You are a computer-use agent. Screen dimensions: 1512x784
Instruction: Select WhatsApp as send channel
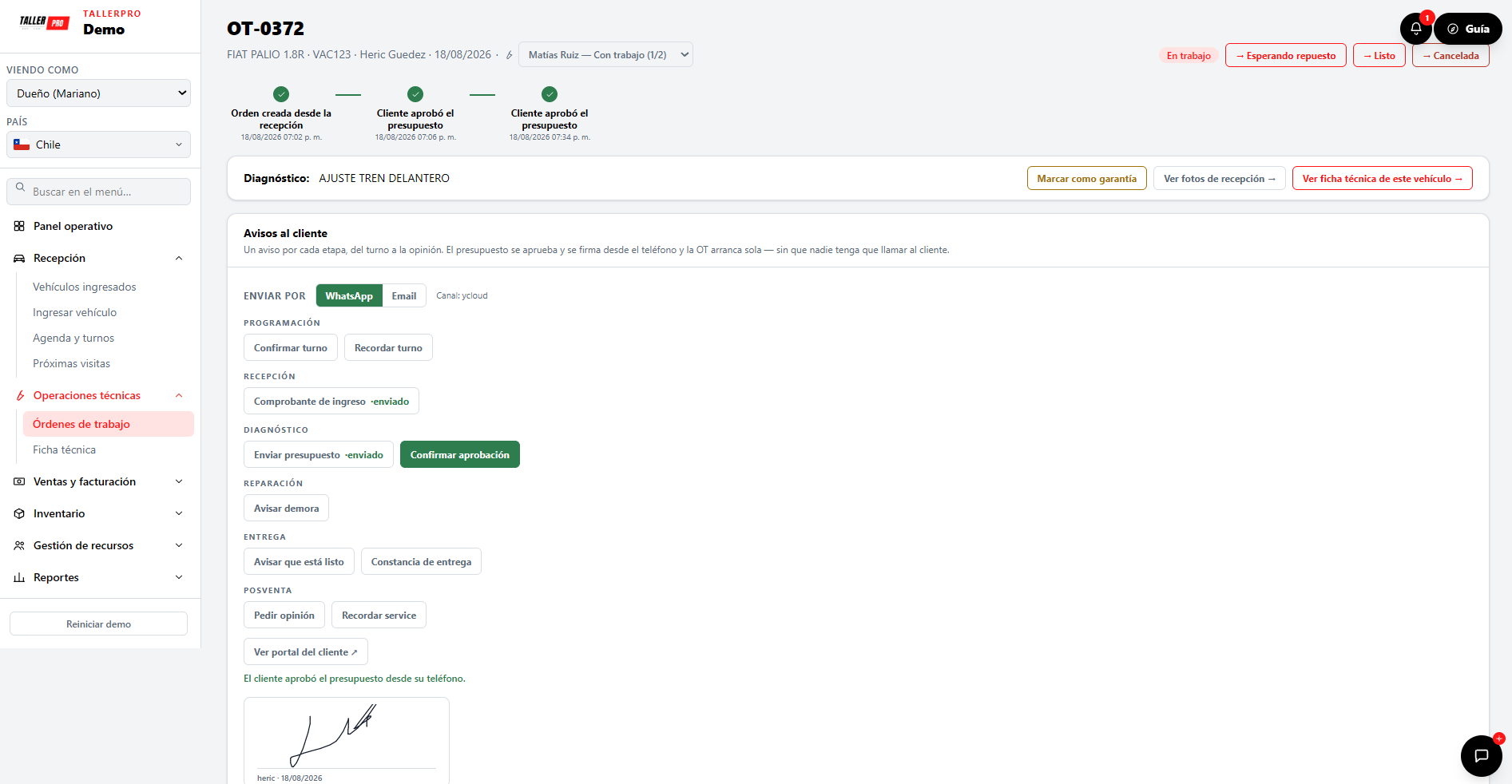[349, 295]
